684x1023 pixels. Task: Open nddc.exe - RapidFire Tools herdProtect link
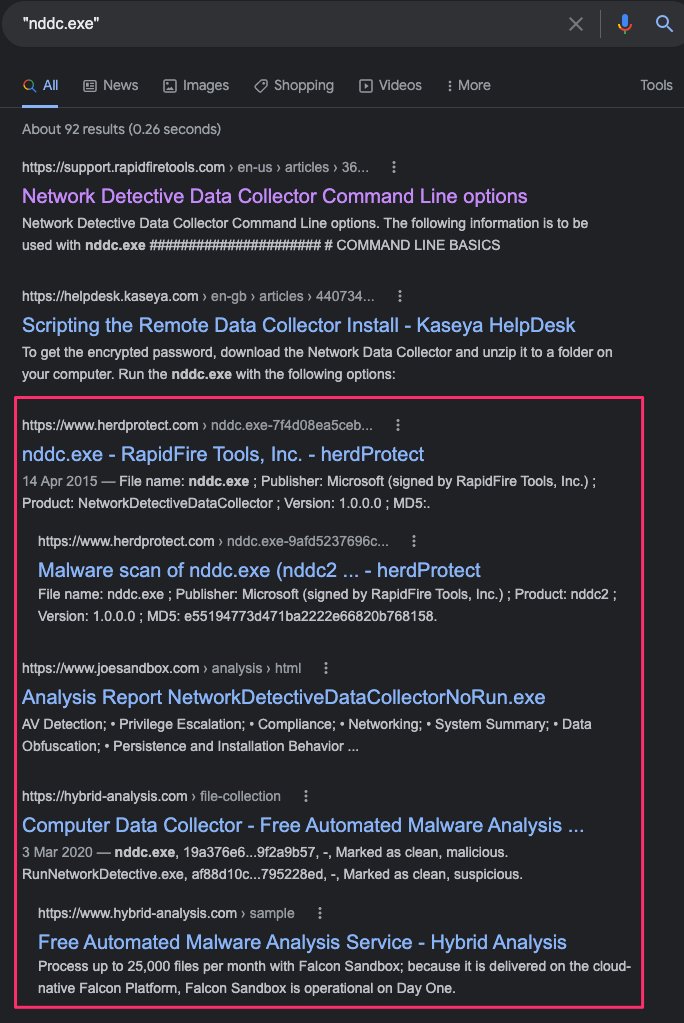223,455
